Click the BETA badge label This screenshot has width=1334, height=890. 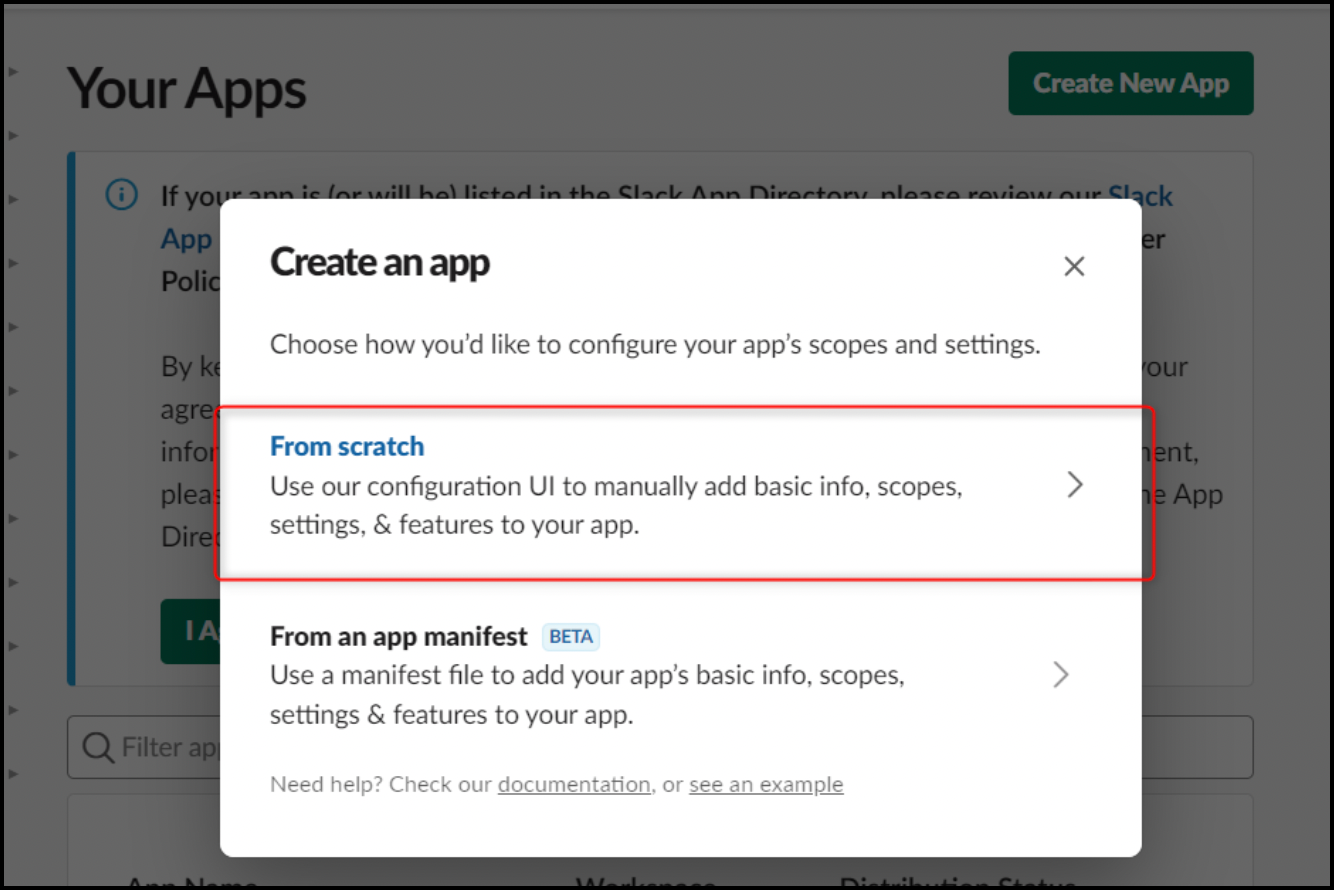click(571, 637)
